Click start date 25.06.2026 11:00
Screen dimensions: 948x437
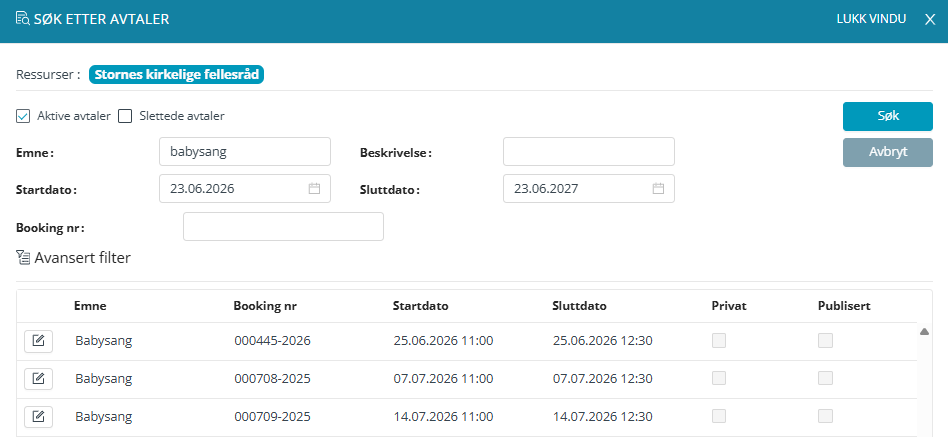(444, 341)
